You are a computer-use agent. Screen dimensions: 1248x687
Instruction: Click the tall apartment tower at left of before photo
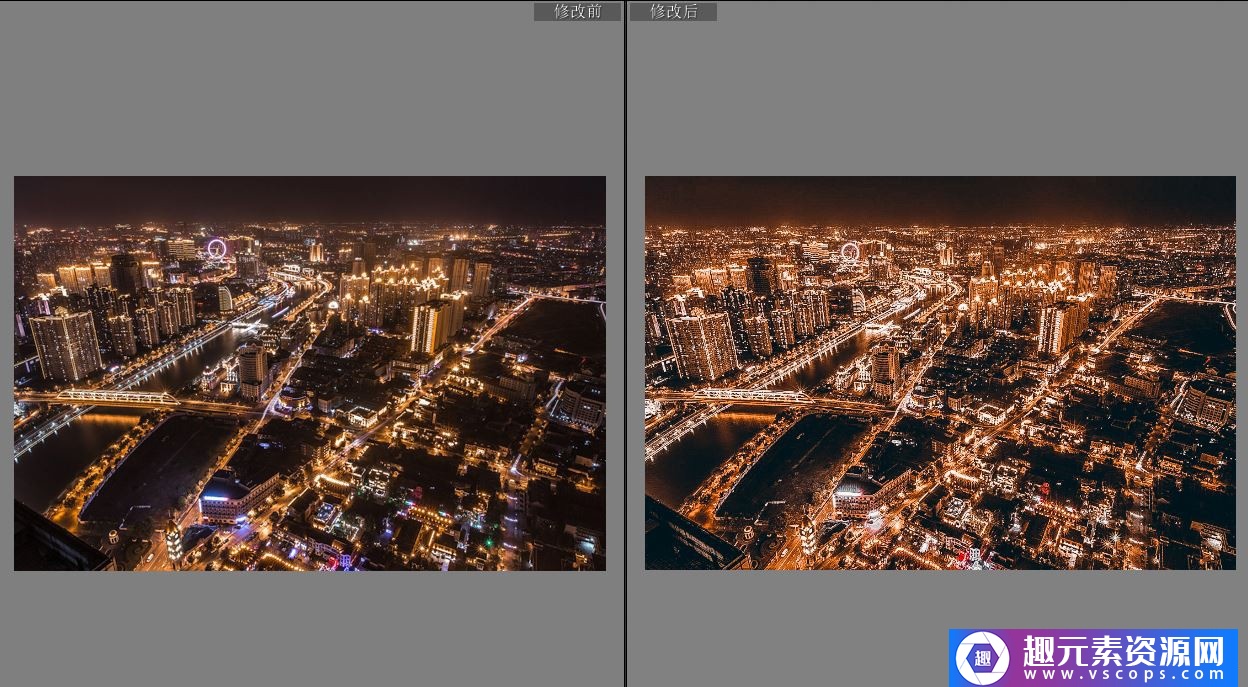point(66,345)
